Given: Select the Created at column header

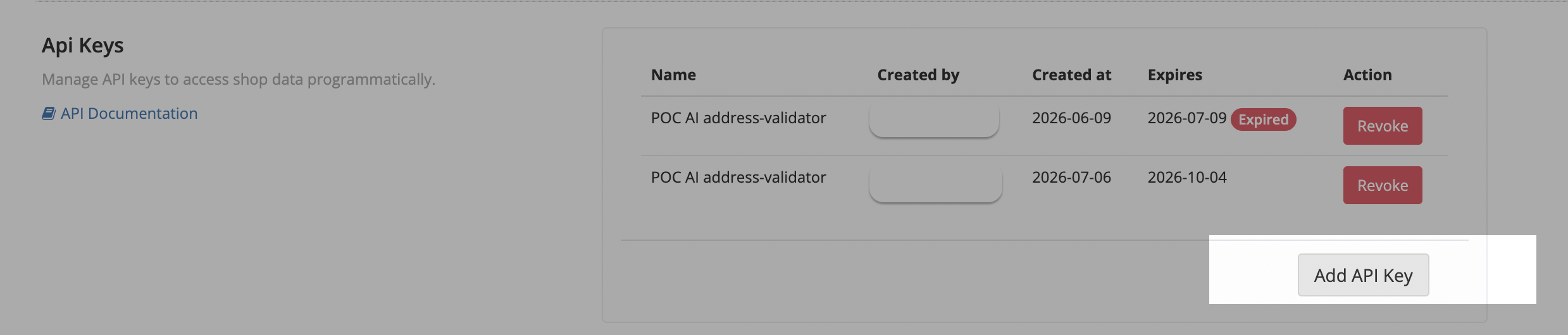Looking at the screenshot, I should click(x=1071, y=75).
